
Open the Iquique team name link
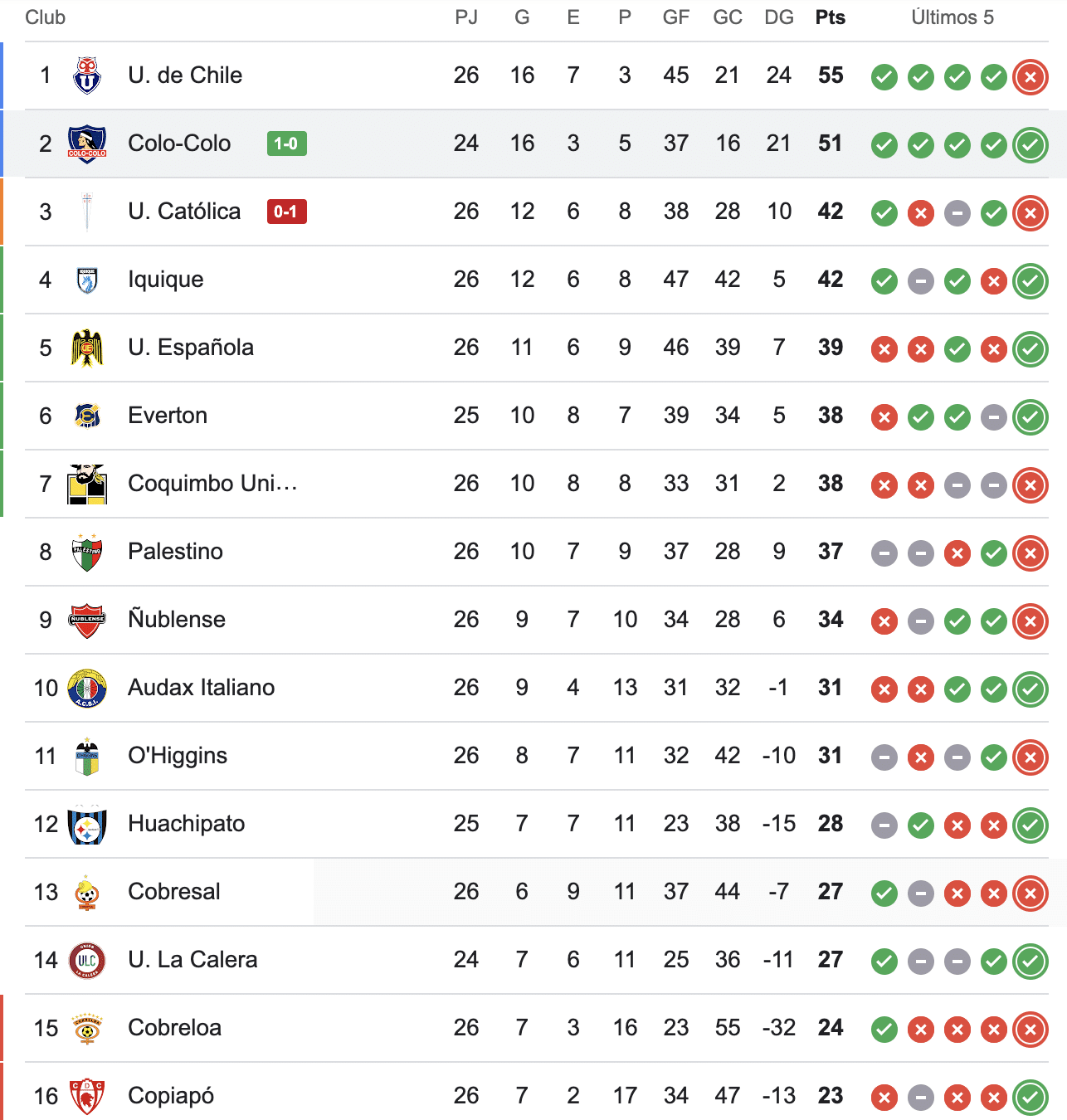166,280
